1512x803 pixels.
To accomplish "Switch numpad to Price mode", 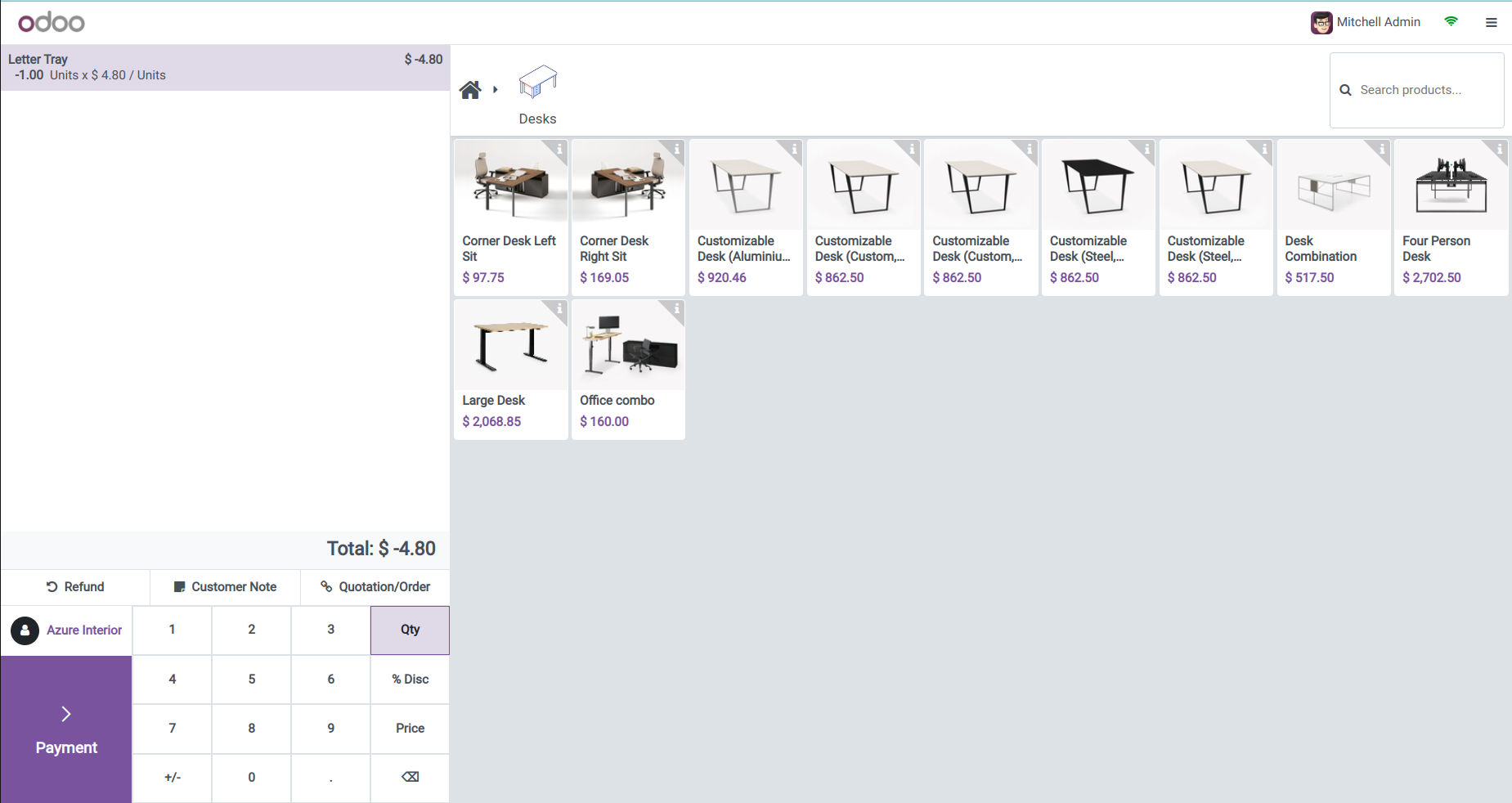I will click(x=410, y=729).
